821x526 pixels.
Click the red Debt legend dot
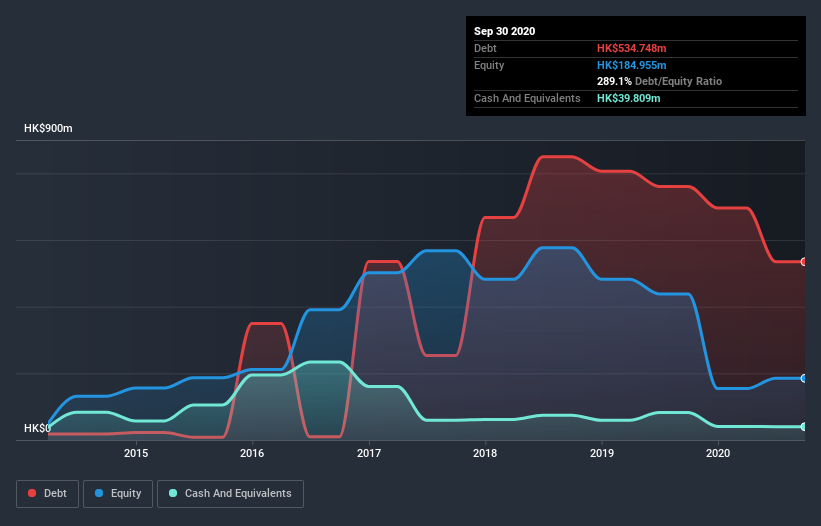point(32,493)
